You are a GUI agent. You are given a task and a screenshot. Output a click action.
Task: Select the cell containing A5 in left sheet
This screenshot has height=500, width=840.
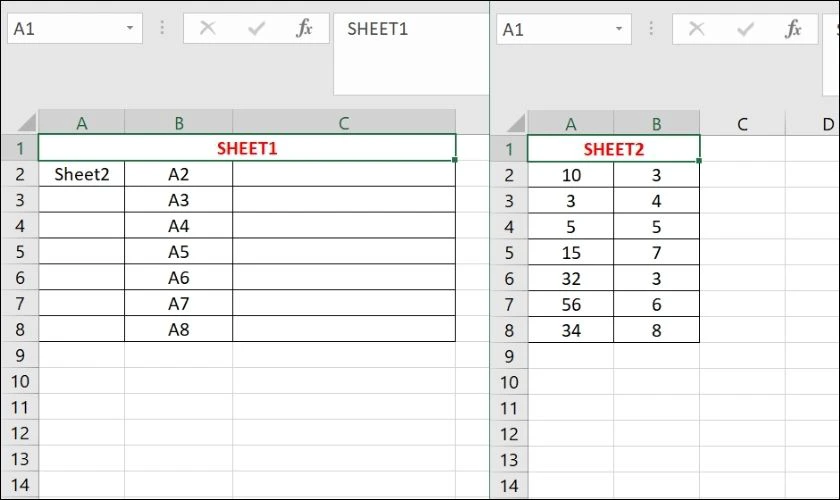[x=178, y=251]
